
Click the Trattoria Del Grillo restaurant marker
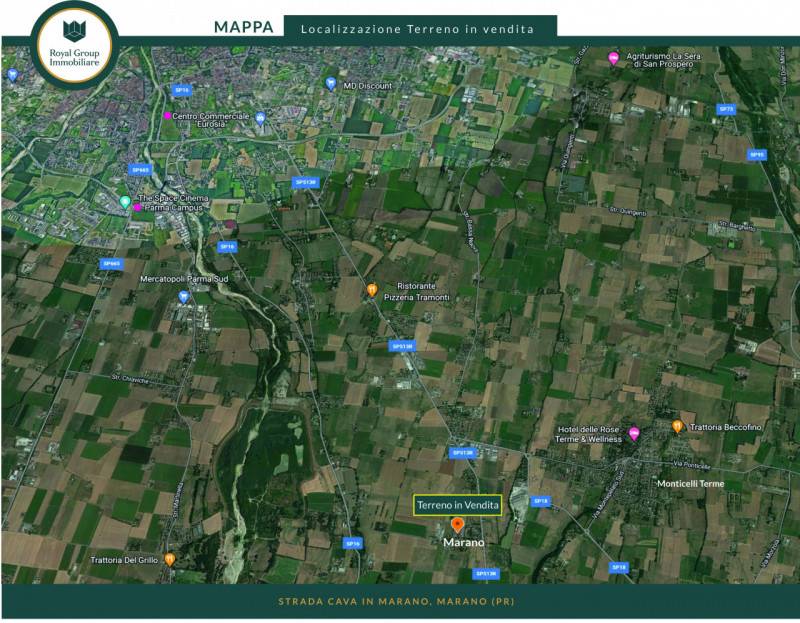tap(170, 560)
